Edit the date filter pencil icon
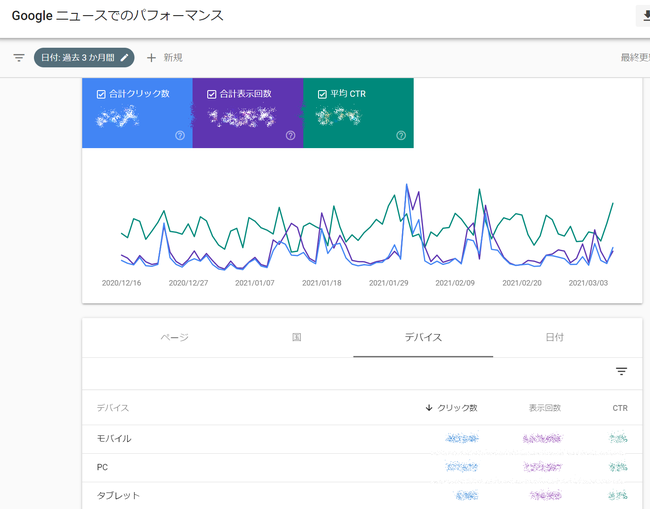Screen dimensions: 650x509 pos(124,58)
